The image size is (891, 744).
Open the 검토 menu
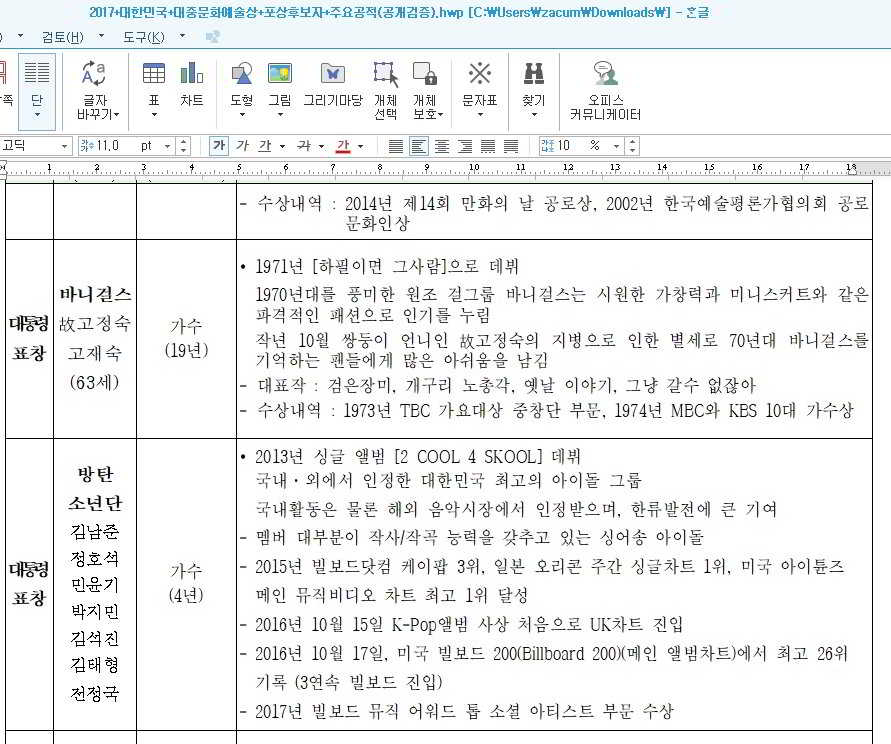pos(62,37)
